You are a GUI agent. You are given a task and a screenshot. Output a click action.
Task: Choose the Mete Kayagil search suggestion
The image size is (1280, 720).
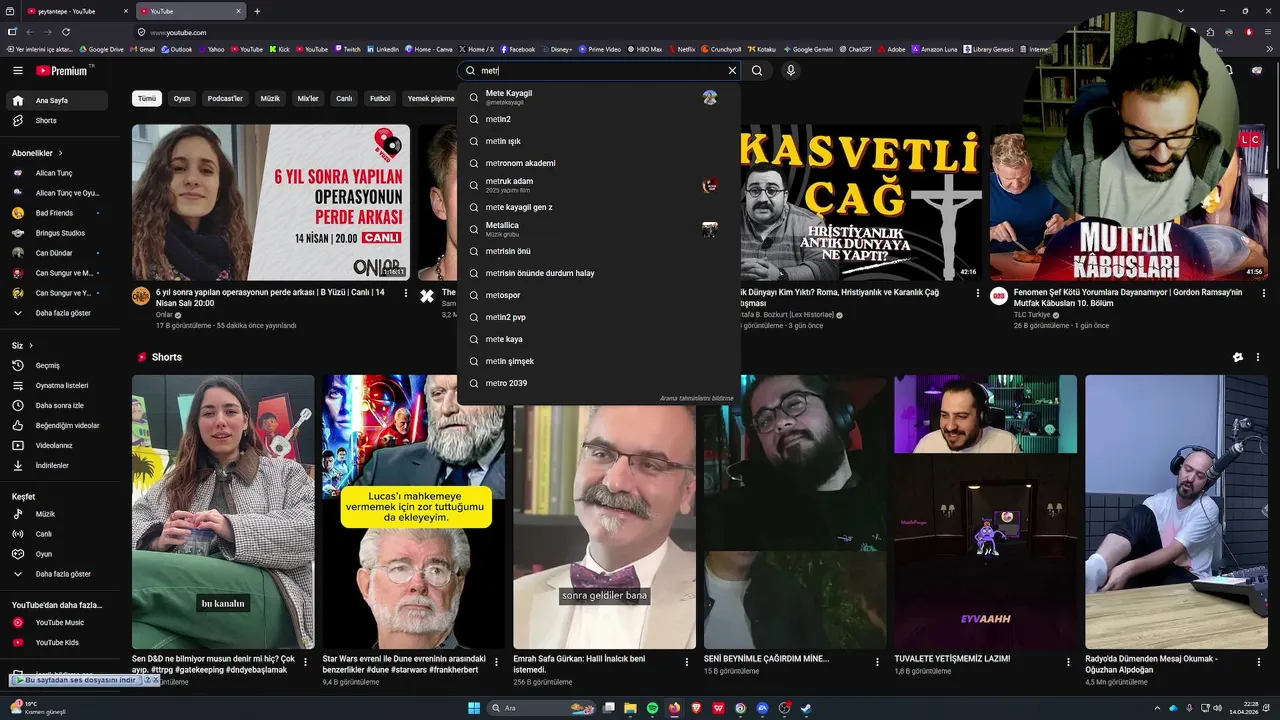pyautogui.click(x=598, y=97)
